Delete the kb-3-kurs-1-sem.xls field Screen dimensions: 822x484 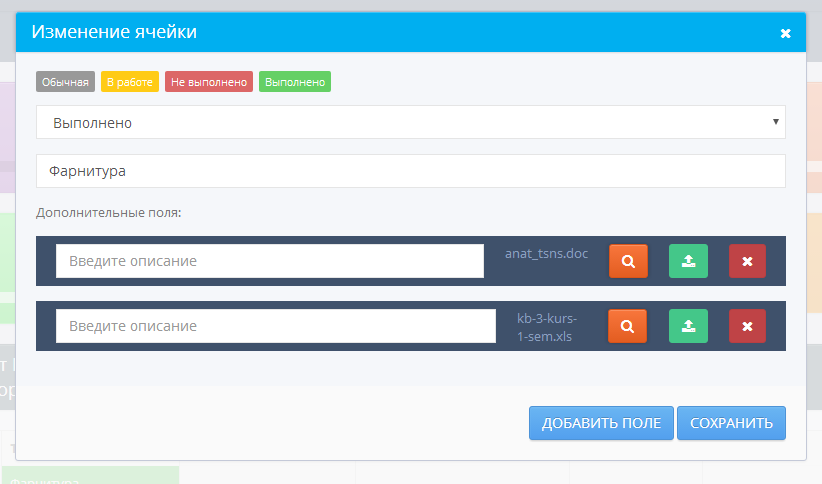[747, 326]
